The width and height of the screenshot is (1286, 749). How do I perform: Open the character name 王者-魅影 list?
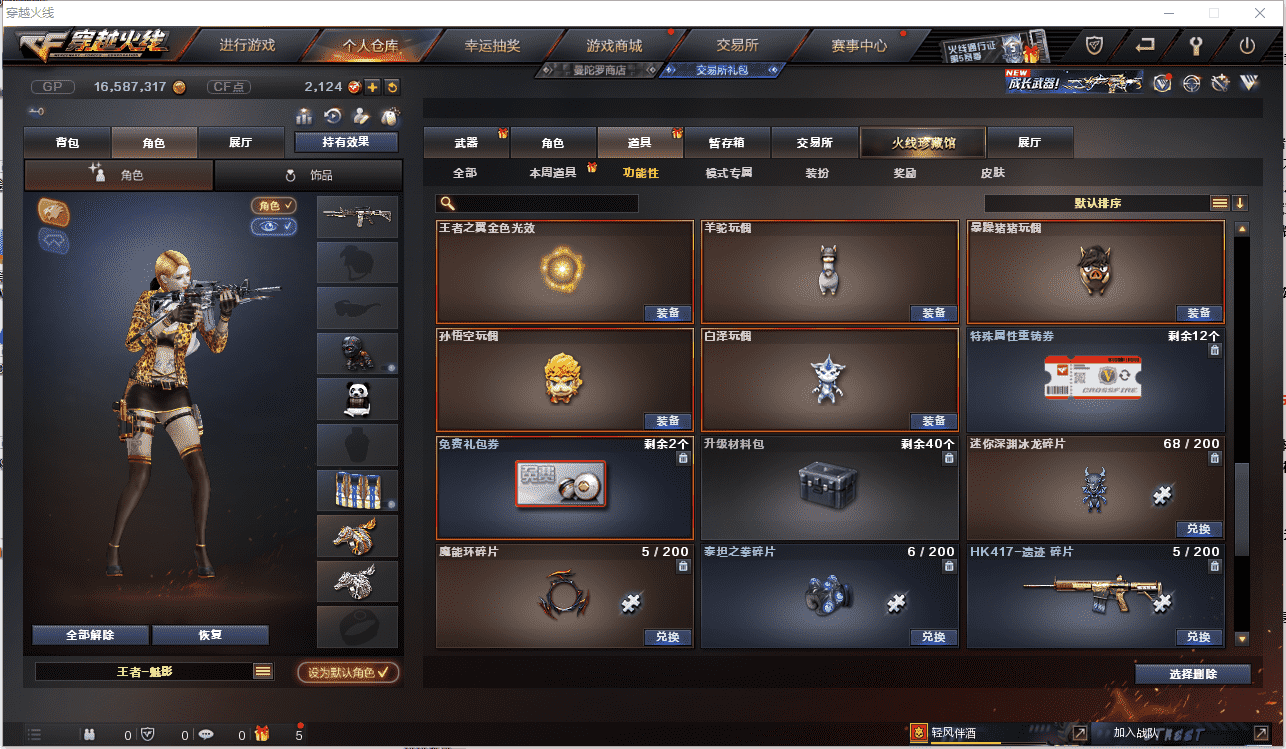click(263, 672)
